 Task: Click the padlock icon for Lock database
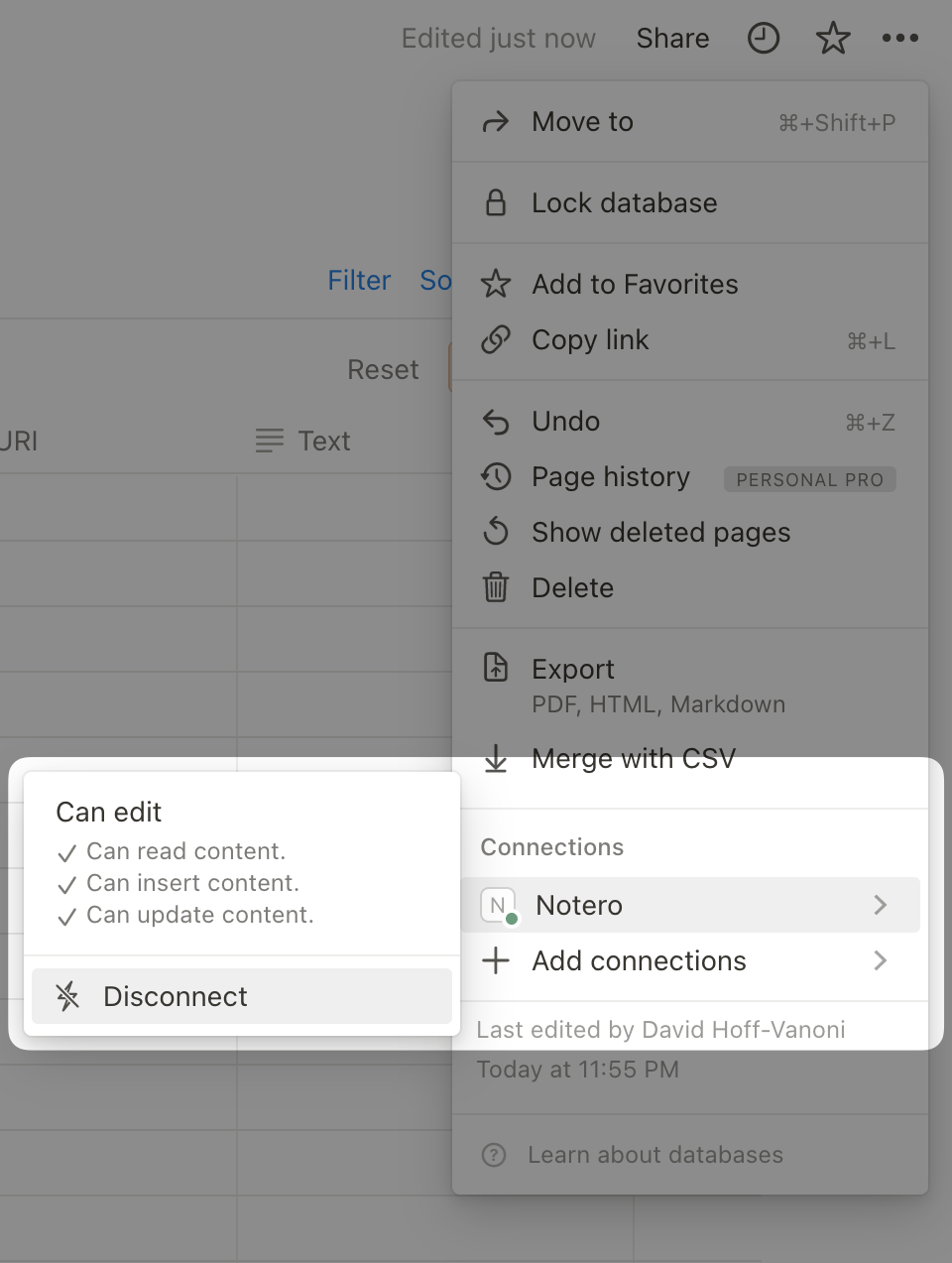[496, 202]
